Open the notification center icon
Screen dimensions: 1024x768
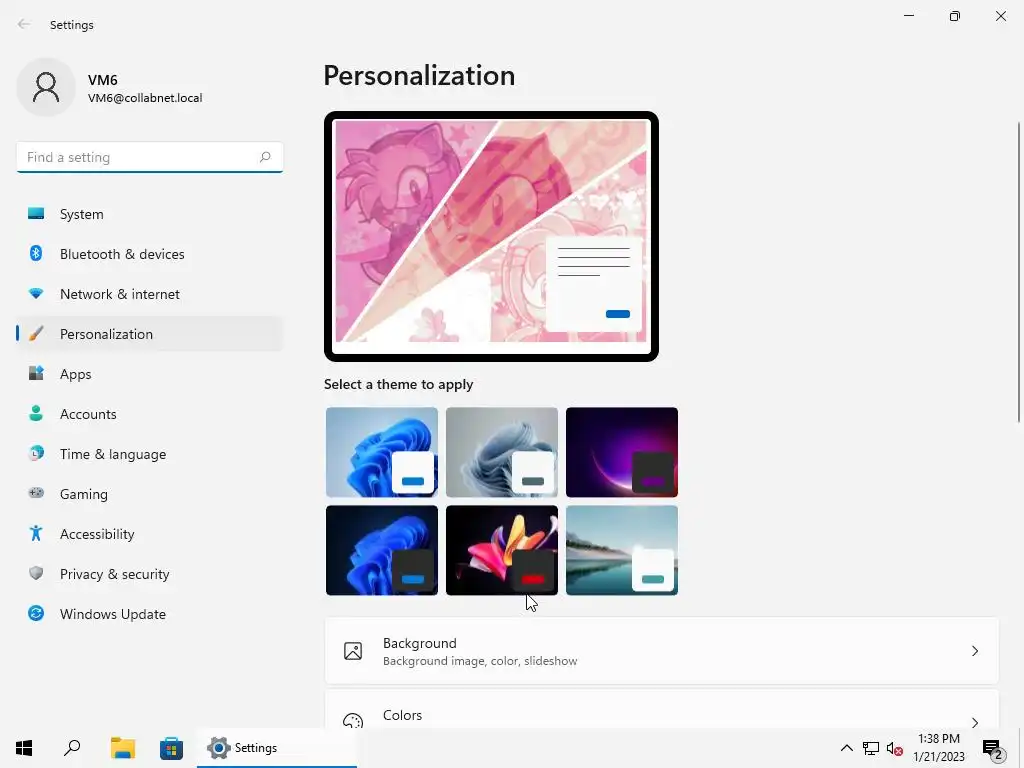(x=993, y=750)
